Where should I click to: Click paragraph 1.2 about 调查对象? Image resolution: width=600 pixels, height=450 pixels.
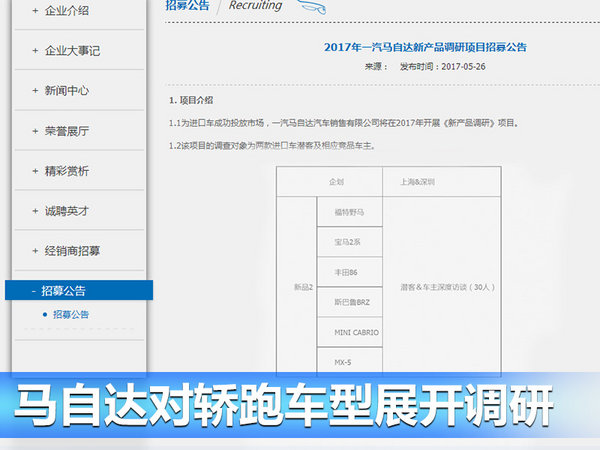[x=272, y=146]
